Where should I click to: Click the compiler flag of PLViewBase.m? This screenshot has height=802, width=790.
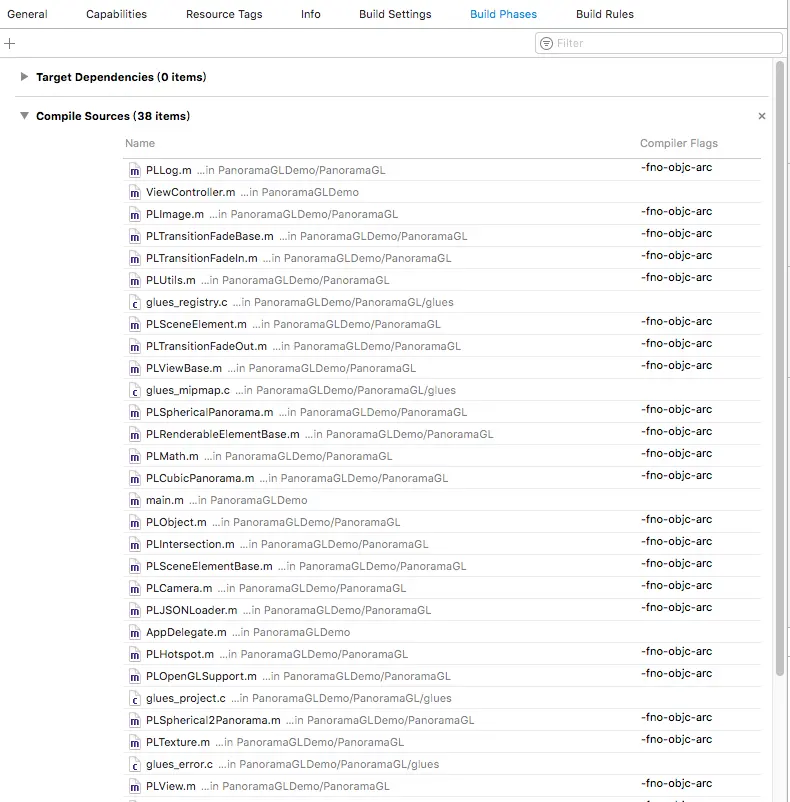(x=676, y=365)
